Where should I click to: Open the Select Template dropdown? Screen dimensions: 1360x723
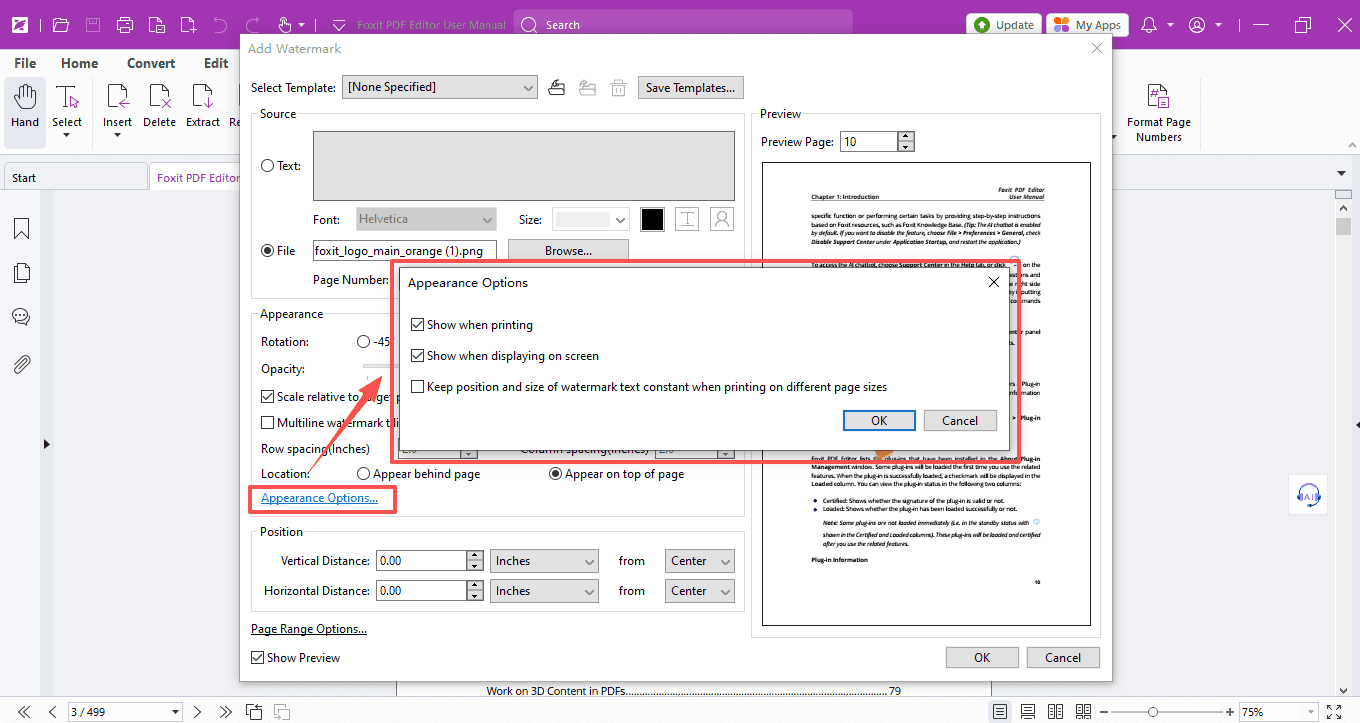440,88
